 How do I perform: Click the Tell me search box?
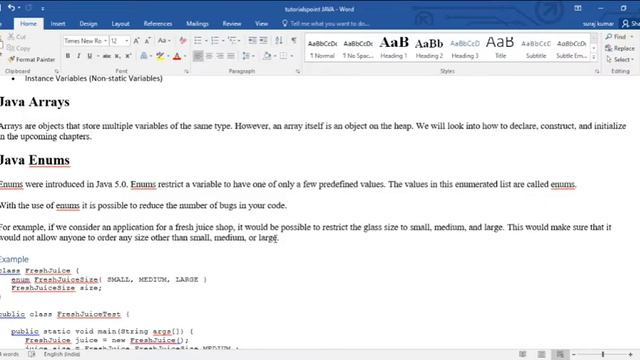point(326,24)
